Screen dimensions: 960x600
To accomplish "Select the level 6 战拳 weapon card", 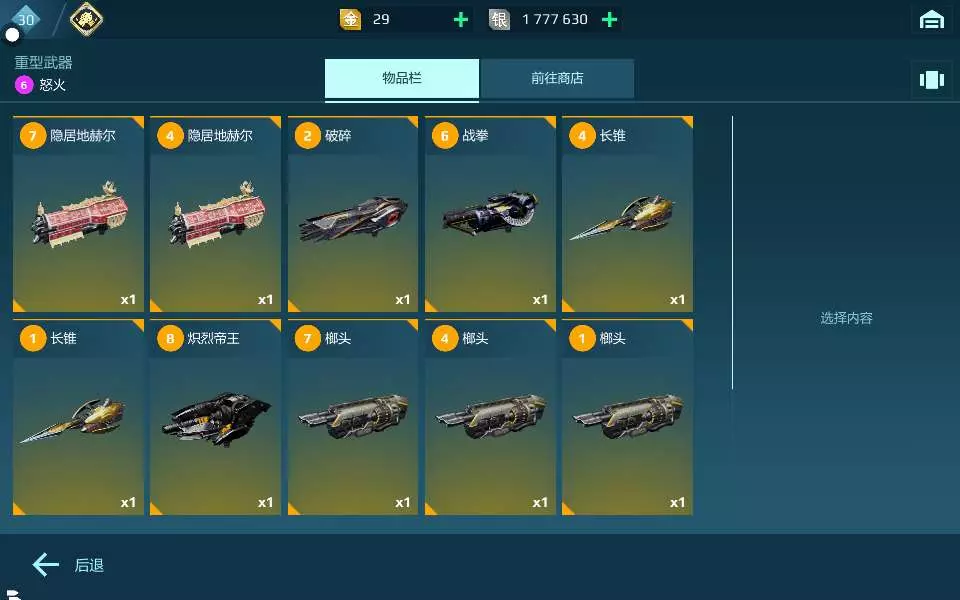I will coord(490,214).
